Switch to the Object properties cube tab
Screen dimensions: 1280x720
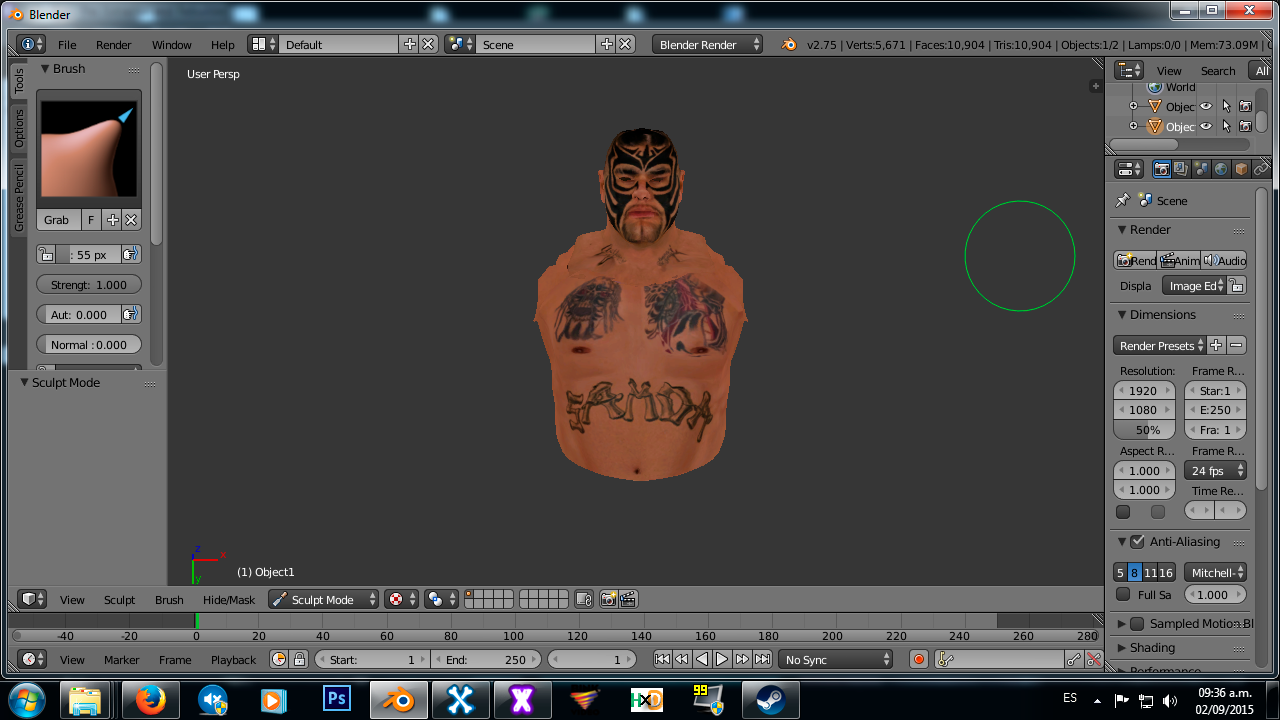click(1241, 169)
